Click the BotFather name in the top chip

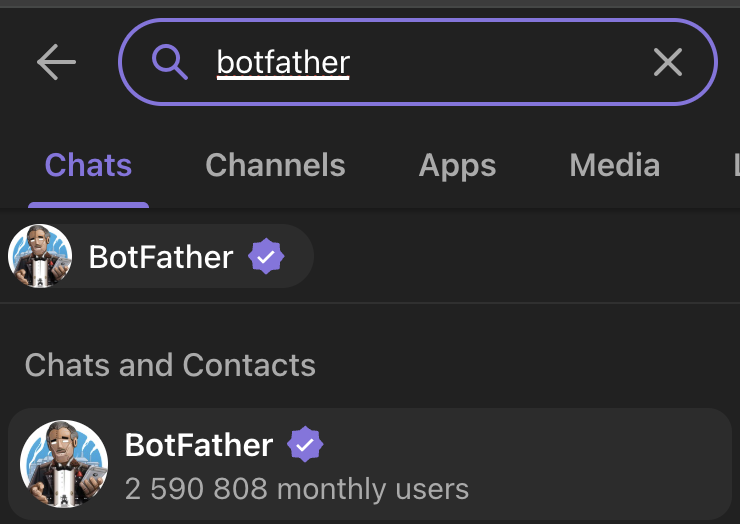(161, 257)
